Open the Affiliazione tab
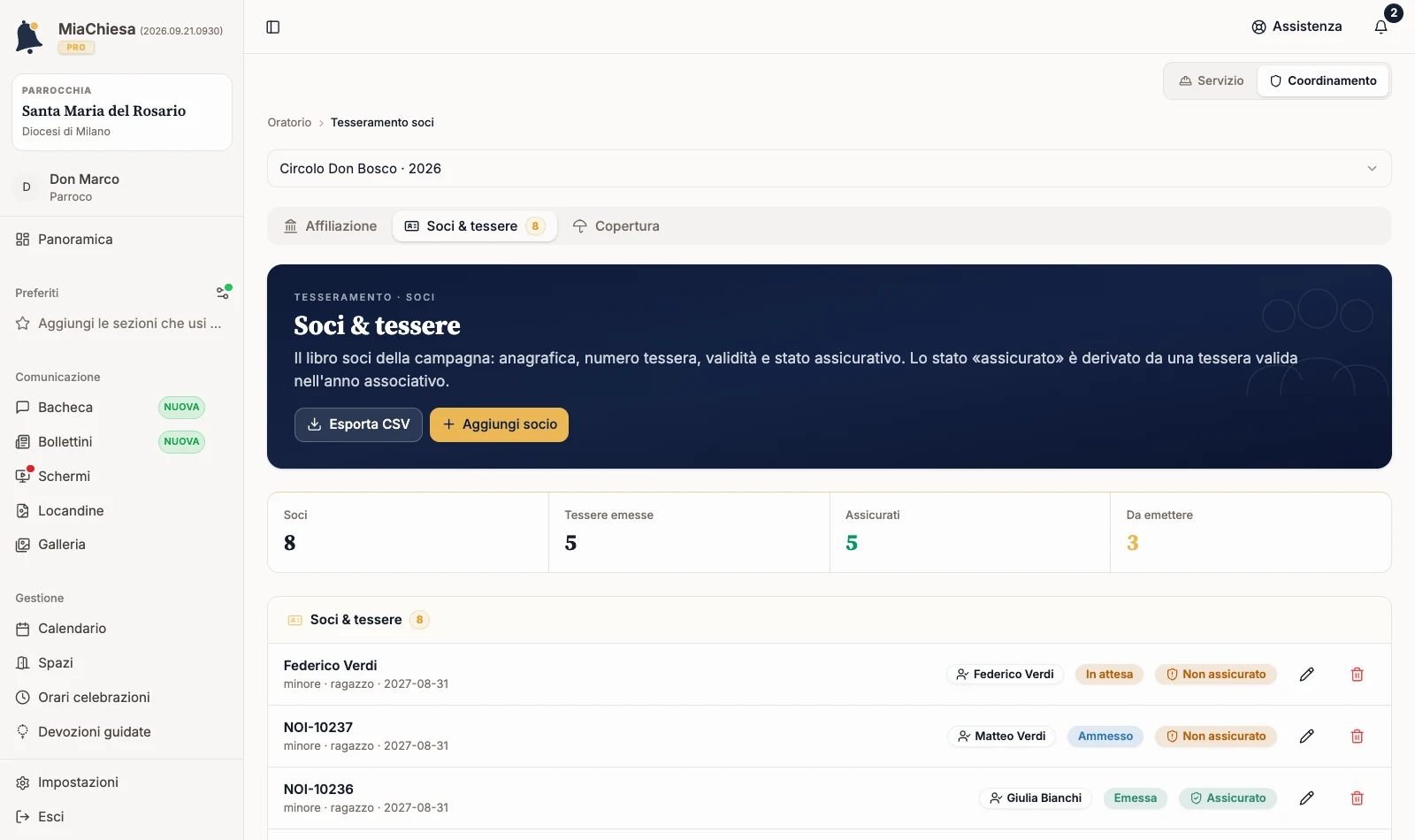Image resolution: width=1415 pixels, height=840 pixels. (331, 226)
